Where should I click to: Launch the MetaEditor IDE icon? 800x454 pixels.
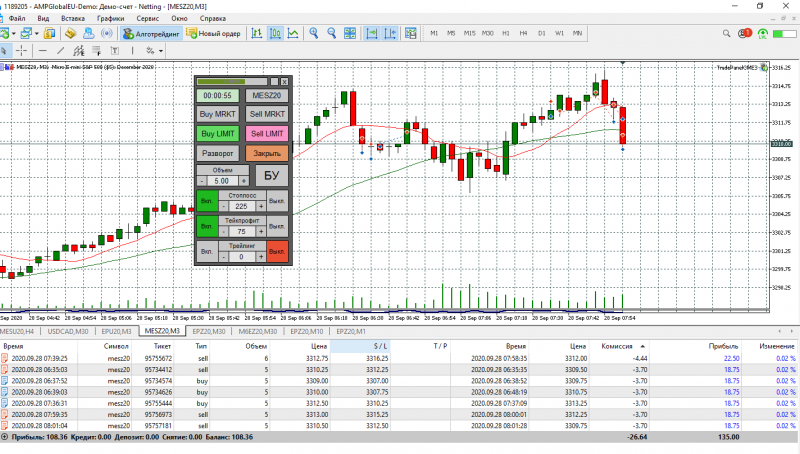[x=70, y=33]
